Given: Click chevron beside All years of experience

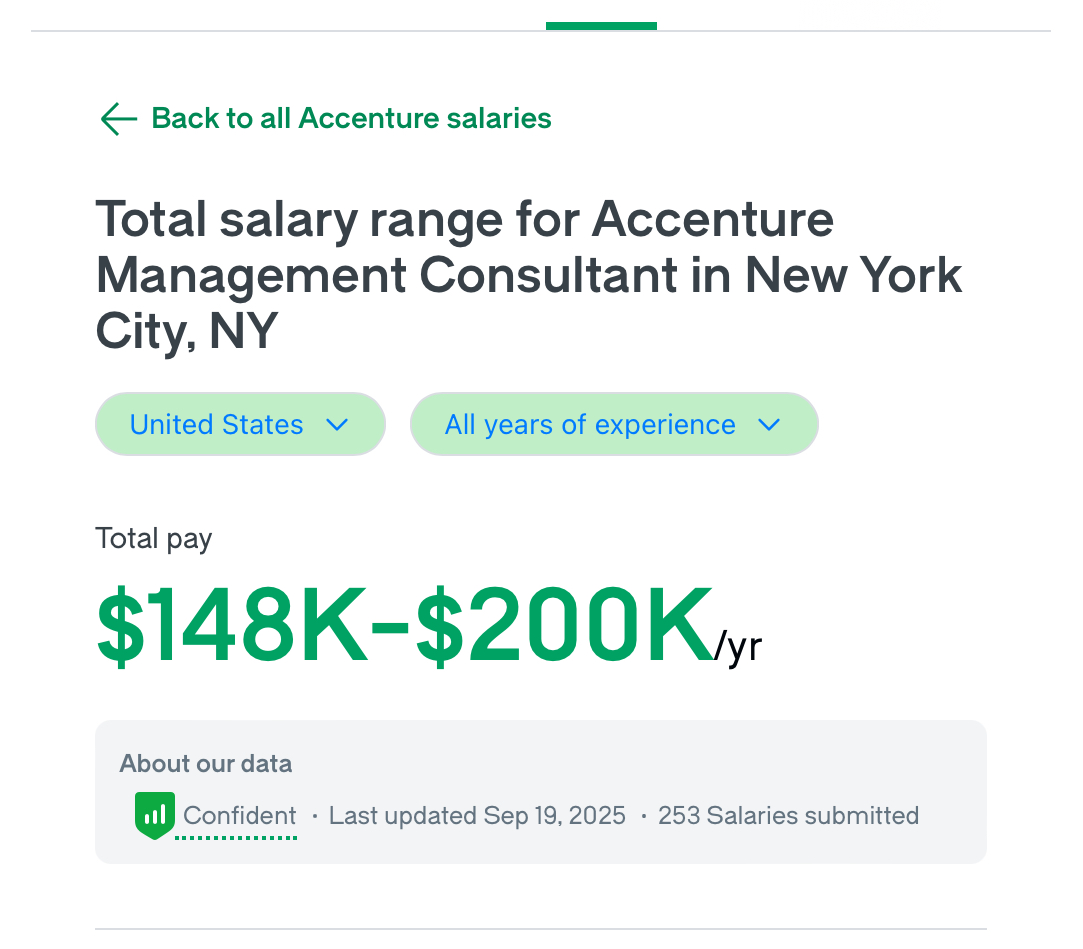Looking at the screenshot, I should click(769, 425).
